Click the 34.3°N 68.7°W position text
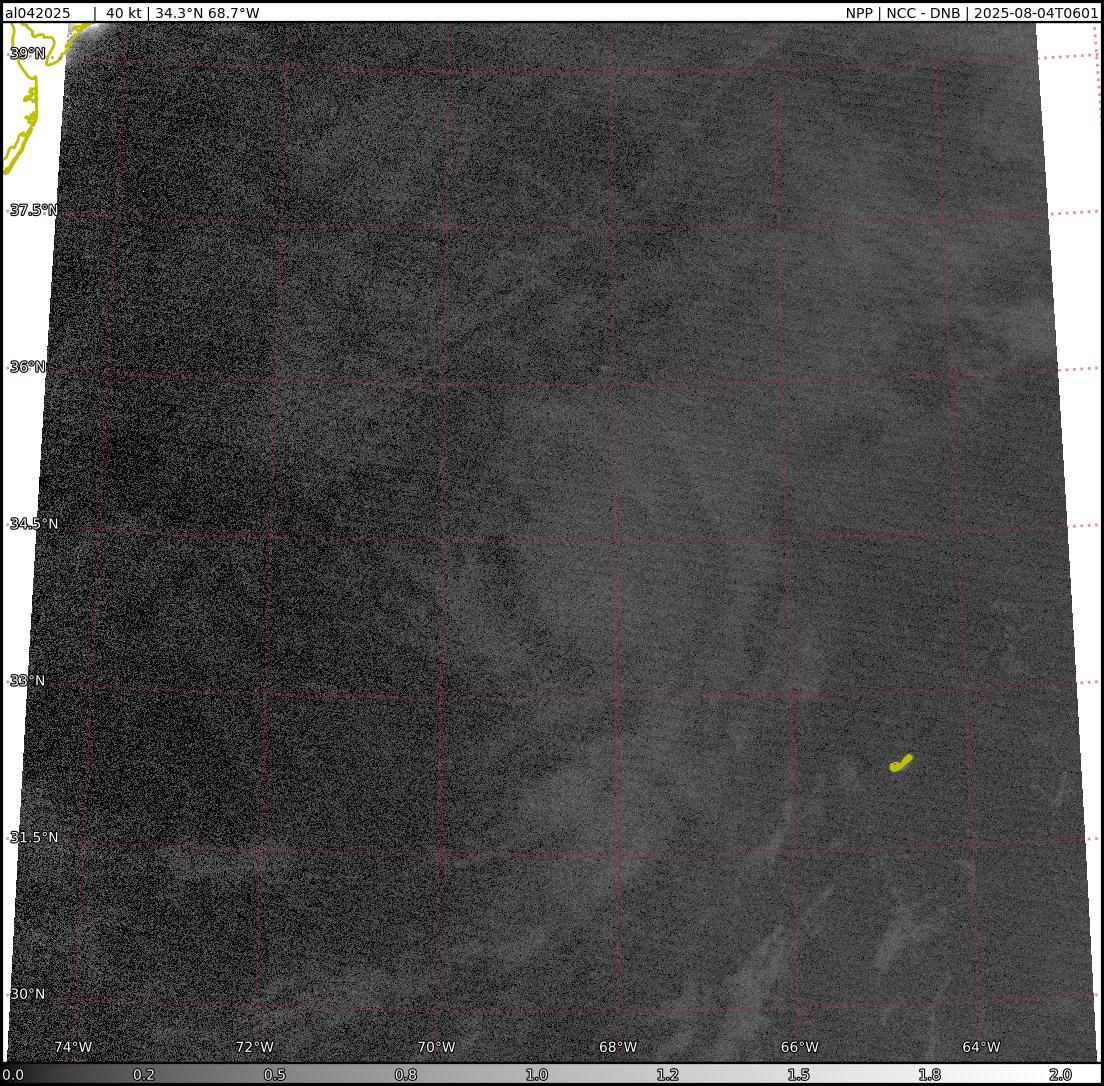Image resolution: width=1104 pixels, height=1086 pixels. pyautogui.click(x=207, y=13)
